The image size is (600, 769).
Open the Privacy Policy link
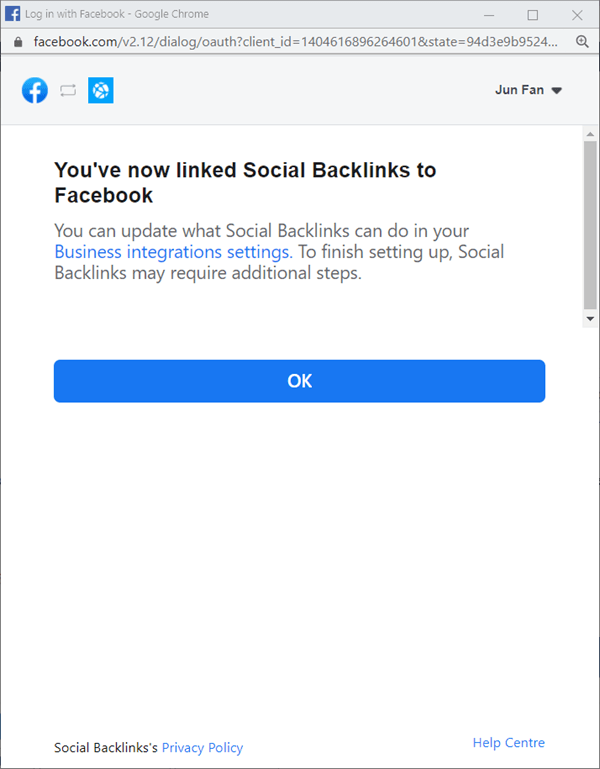pyautogui.click(x=202, y=747)
